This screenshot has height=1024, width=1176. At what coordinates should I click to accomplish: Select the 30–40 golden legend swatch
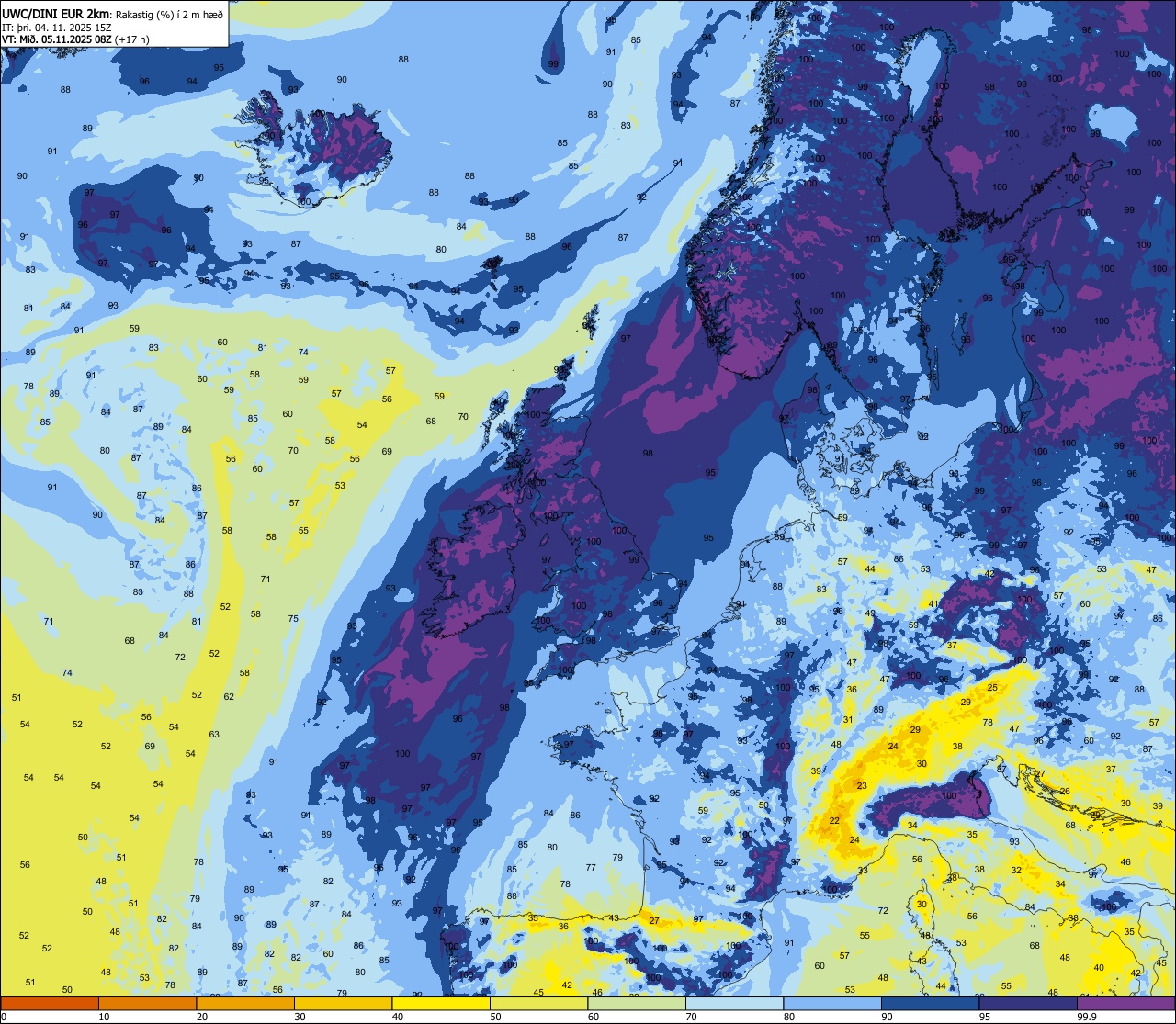[343, 1003]
